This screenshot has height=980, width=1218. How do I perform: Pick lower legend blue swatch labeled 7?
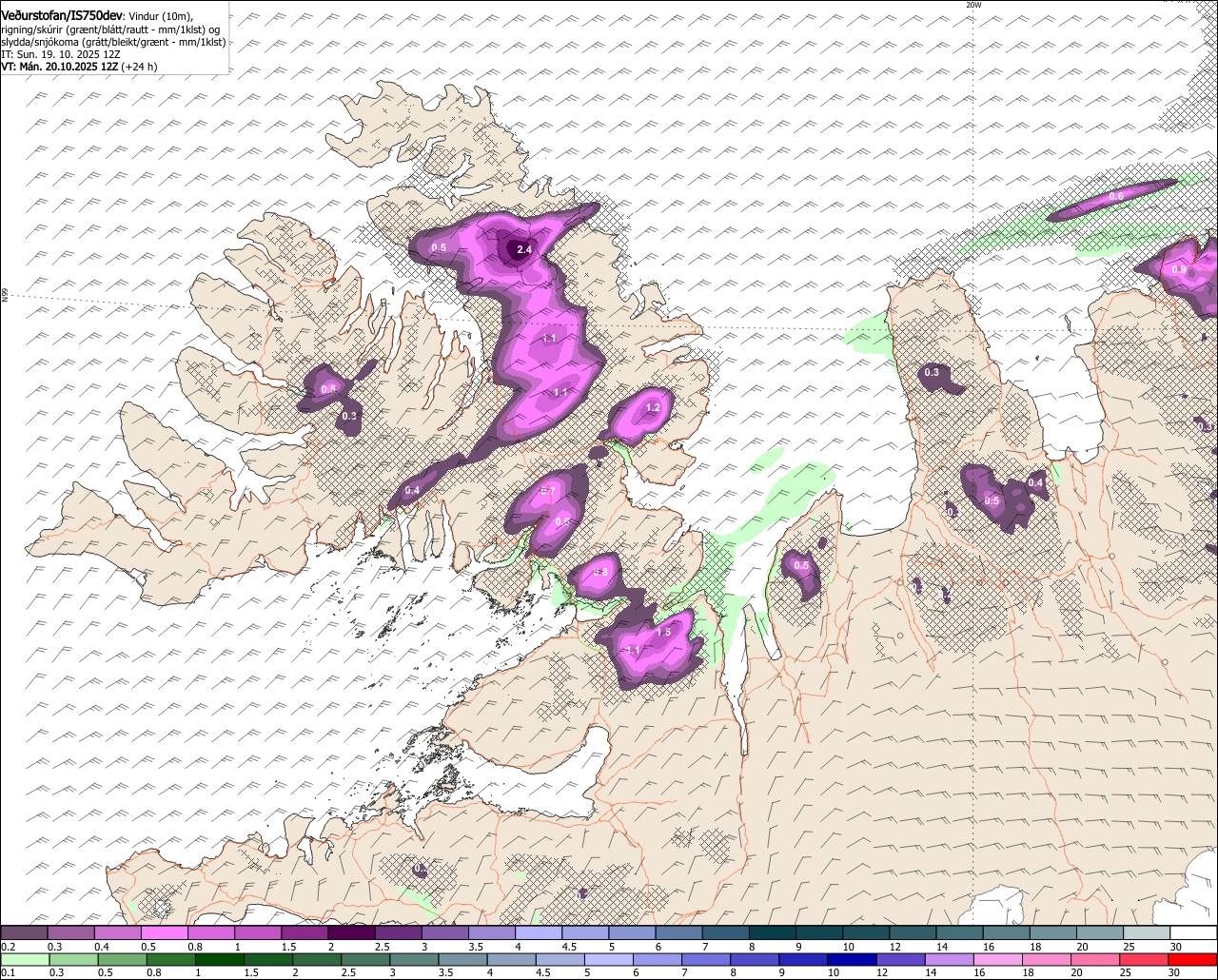coord(707,959)
